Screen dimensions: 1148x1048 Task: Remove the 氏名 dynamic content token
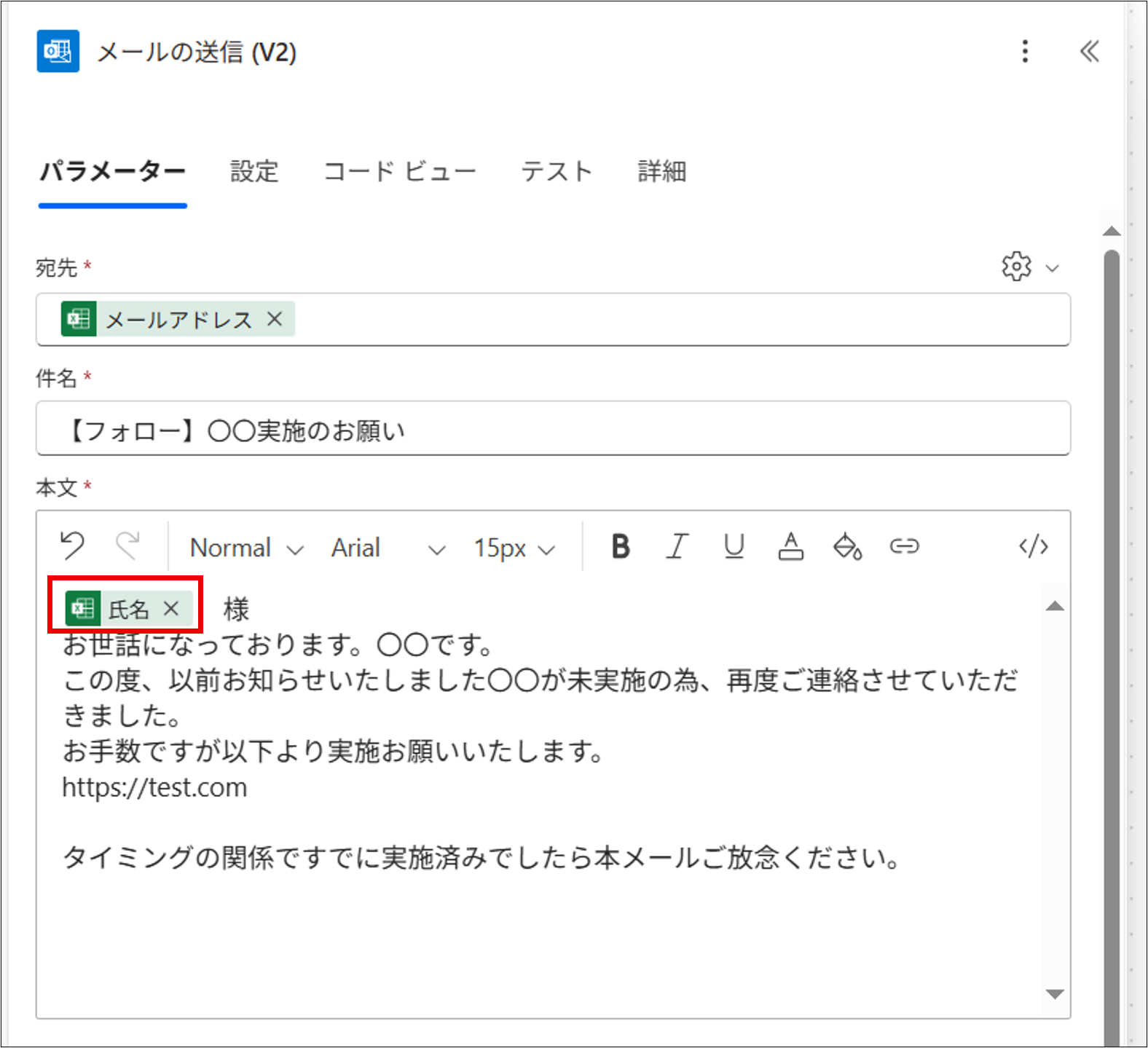pyautogui.click(x=171, y=609)
